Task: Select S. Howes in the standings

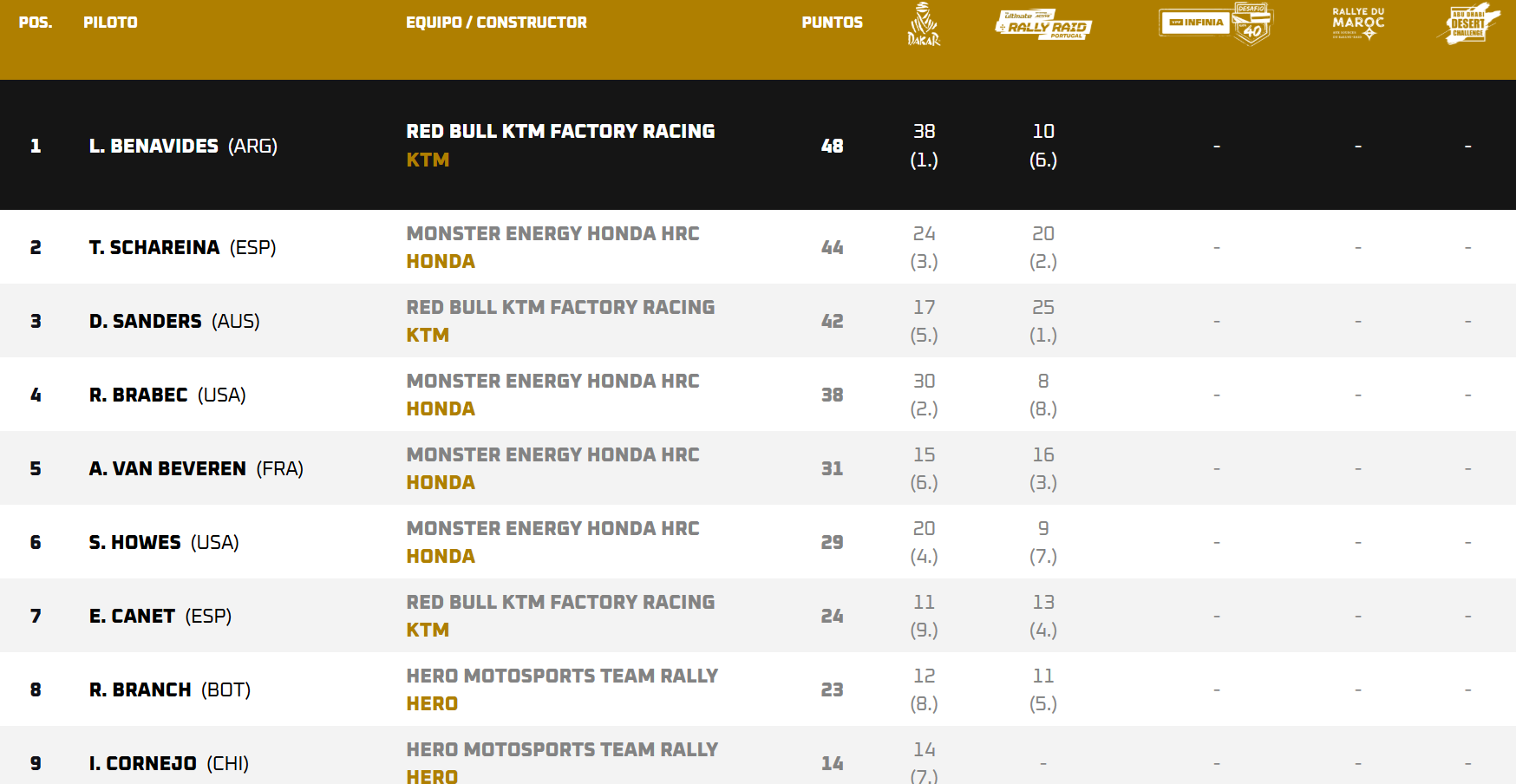Action: click(164, 542)
